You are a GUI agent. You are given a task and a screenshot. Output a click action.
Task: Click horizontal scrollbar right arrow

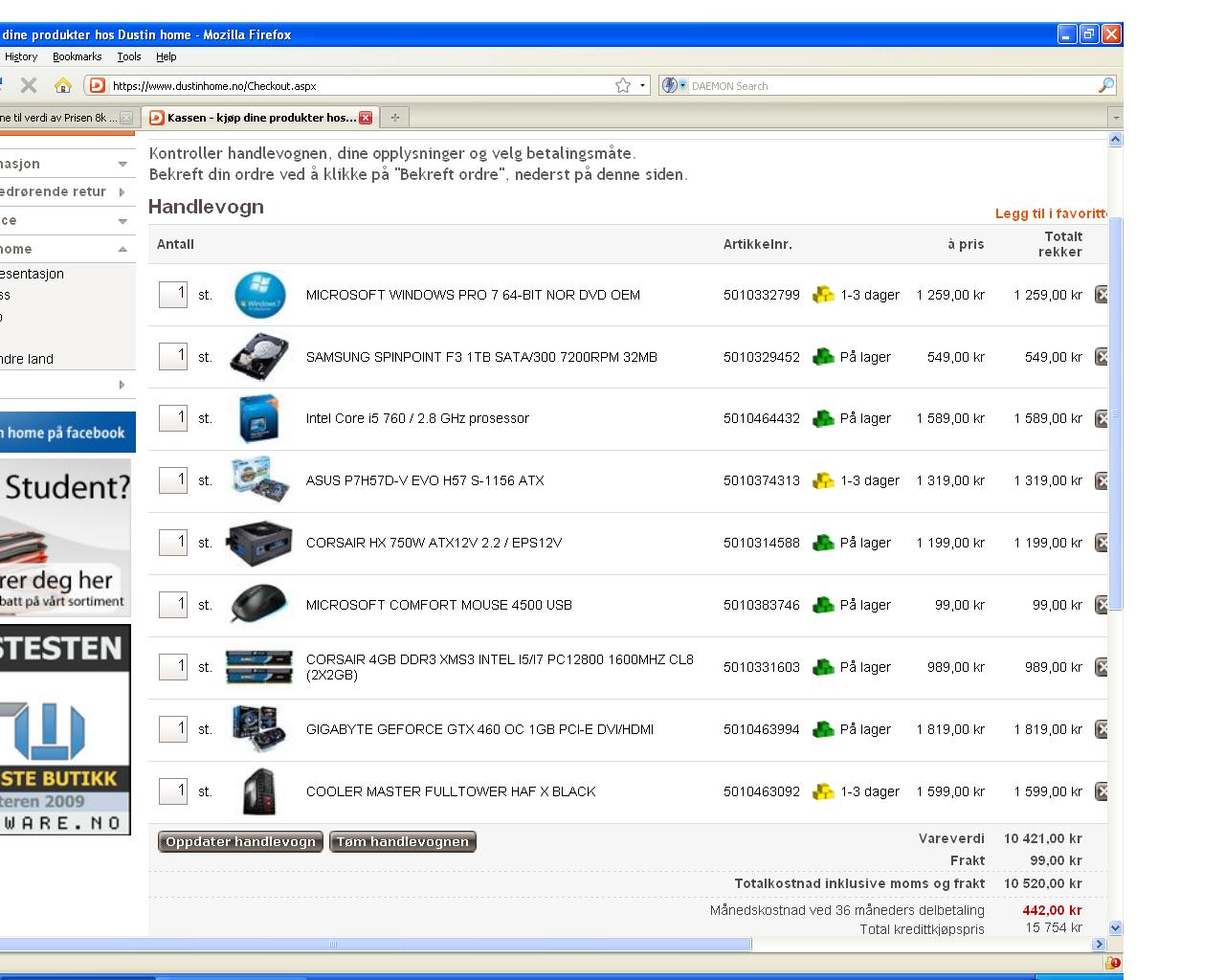[x=1099, y=944]
